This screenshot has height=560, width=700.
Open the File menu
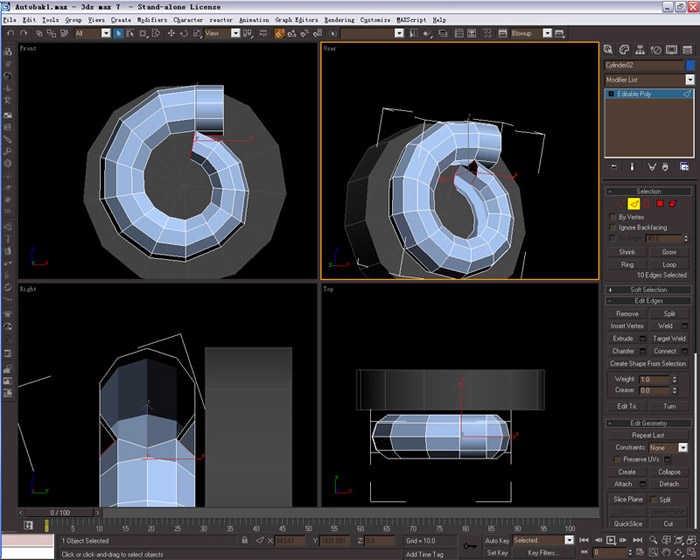point(9,20)
